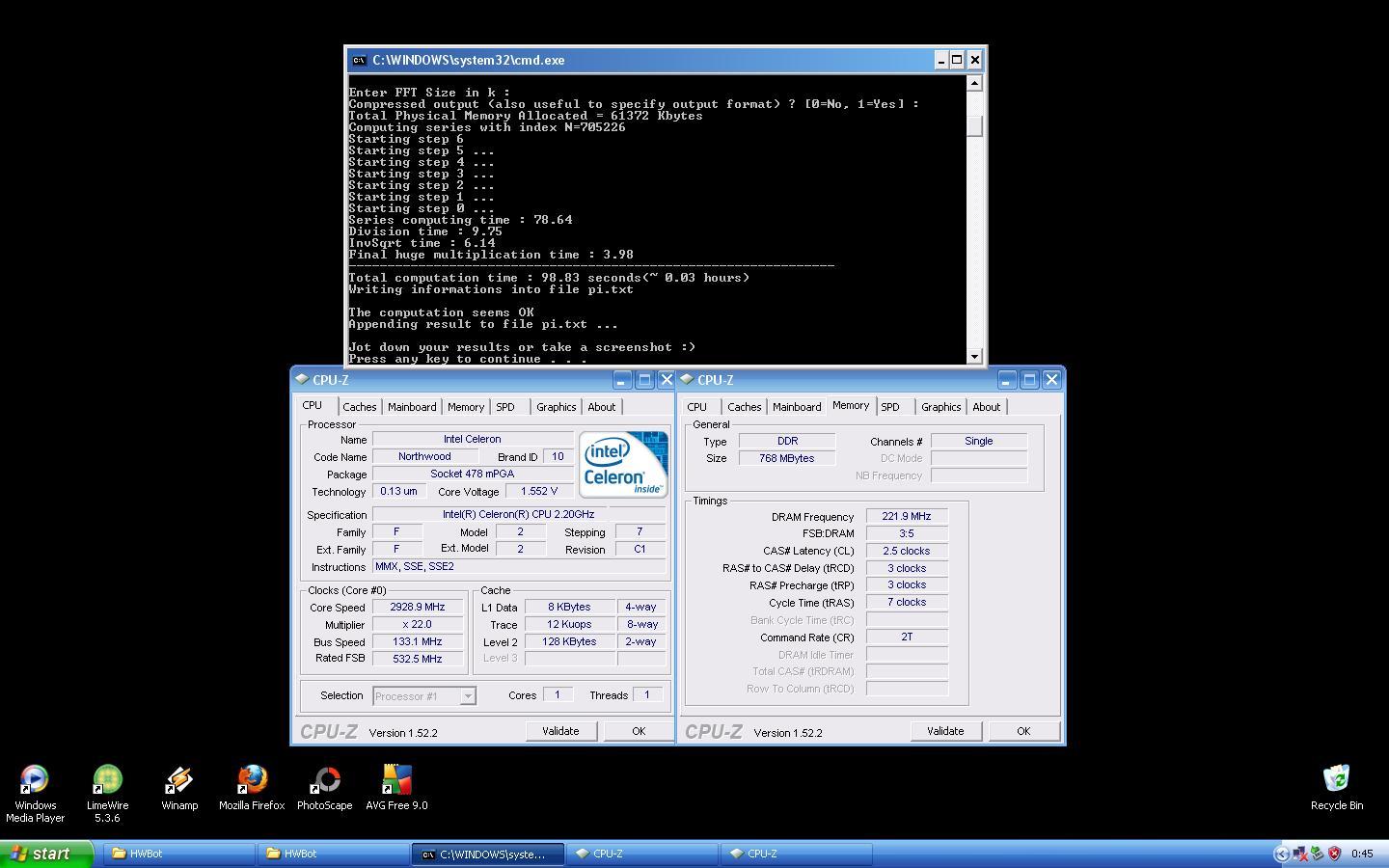Switch to second HWBot taskbar folder
The width and height of the screenshot is (1389, 868).
click(x=333, y=854)
